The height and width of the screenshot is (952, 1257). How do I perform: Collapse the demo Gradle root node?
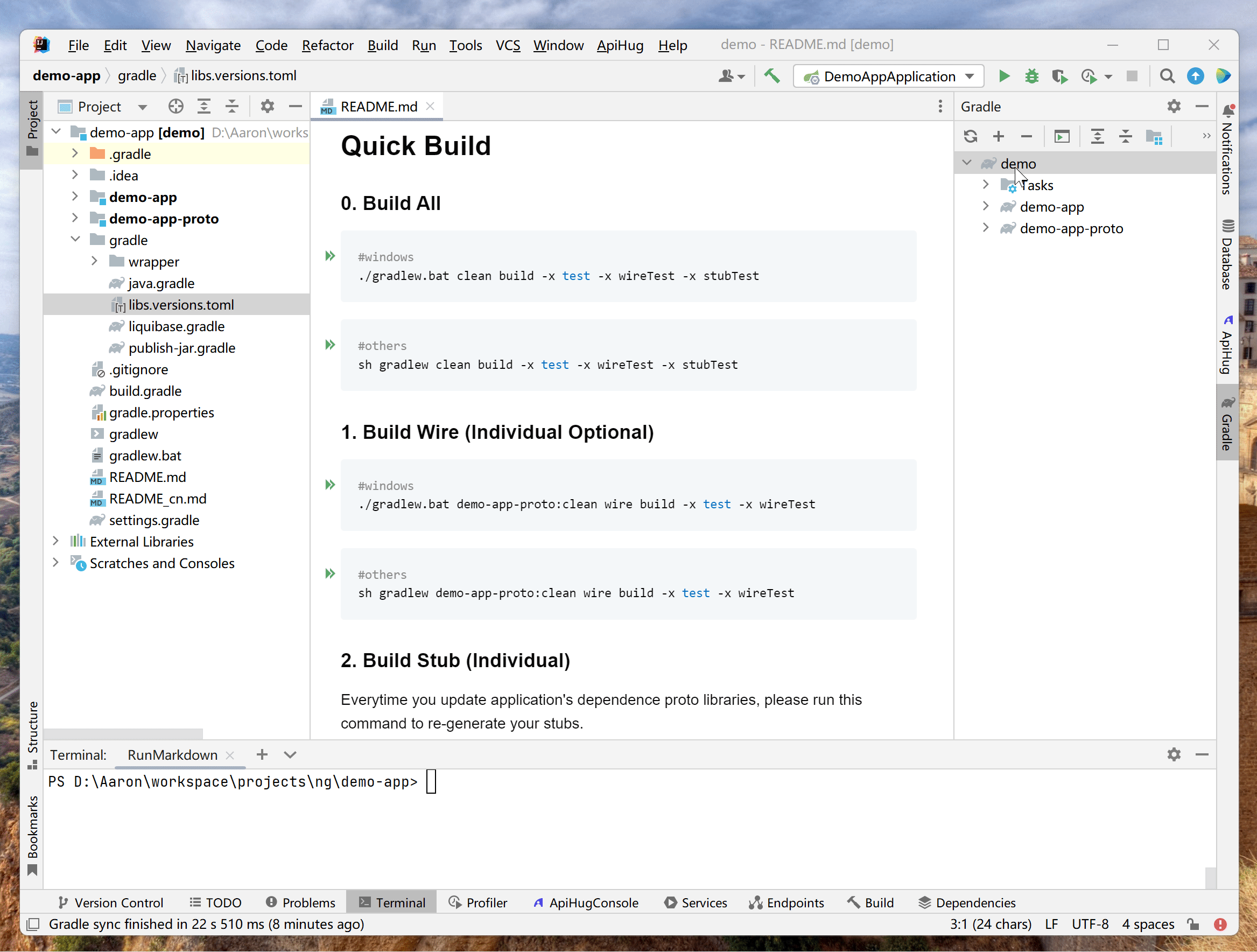[x=967, y=163]
